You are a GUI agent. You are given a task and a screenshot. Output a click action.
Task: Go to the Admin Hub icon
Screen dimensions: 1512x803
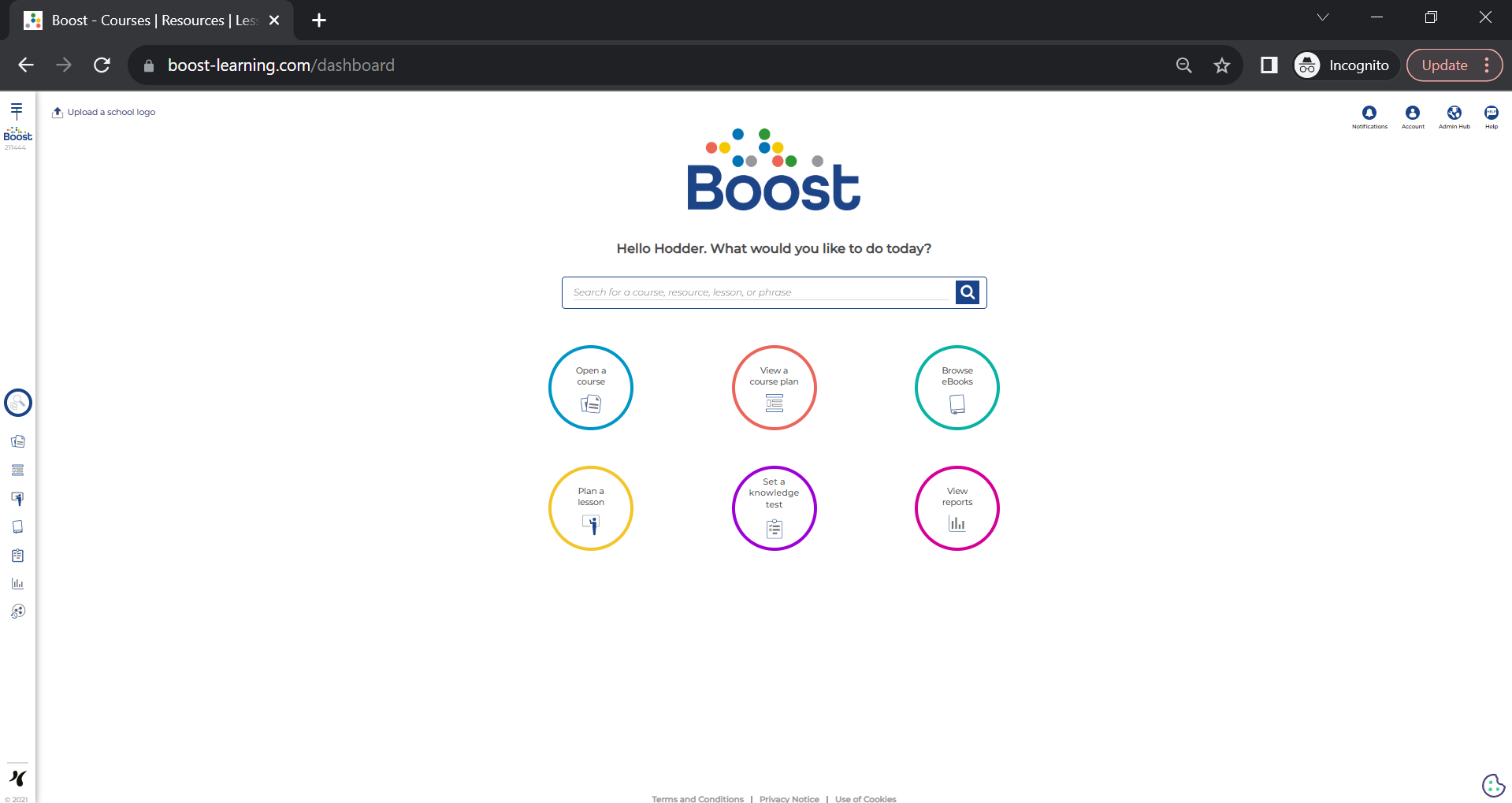[1454, 113]
